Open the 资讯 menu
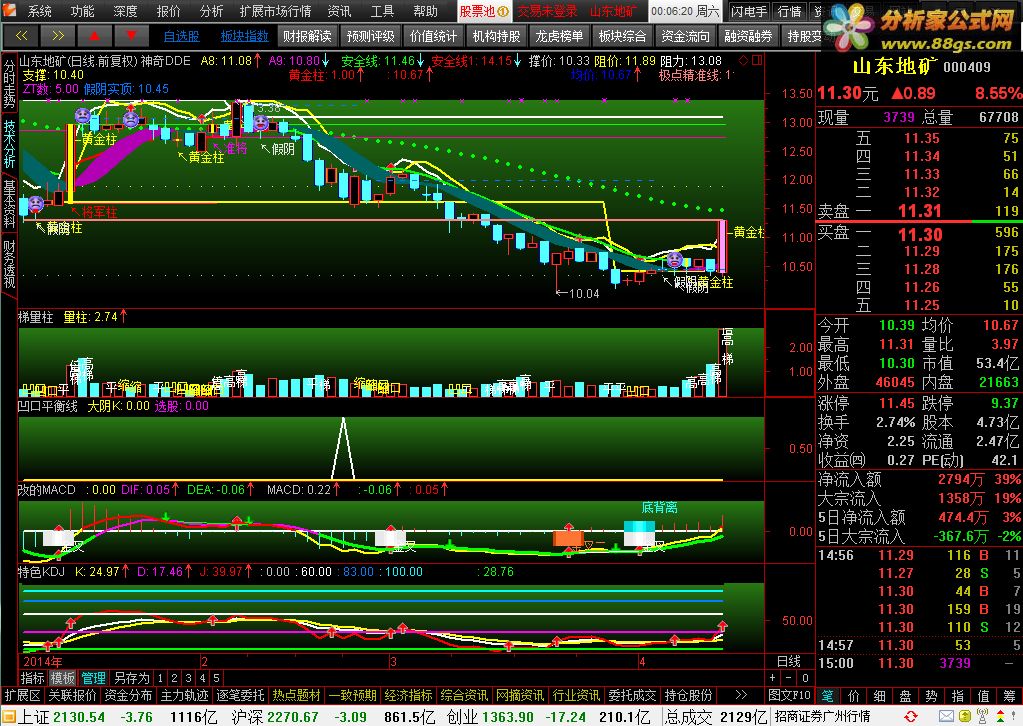Screen dimensions: 1023x726 (339, 11)
